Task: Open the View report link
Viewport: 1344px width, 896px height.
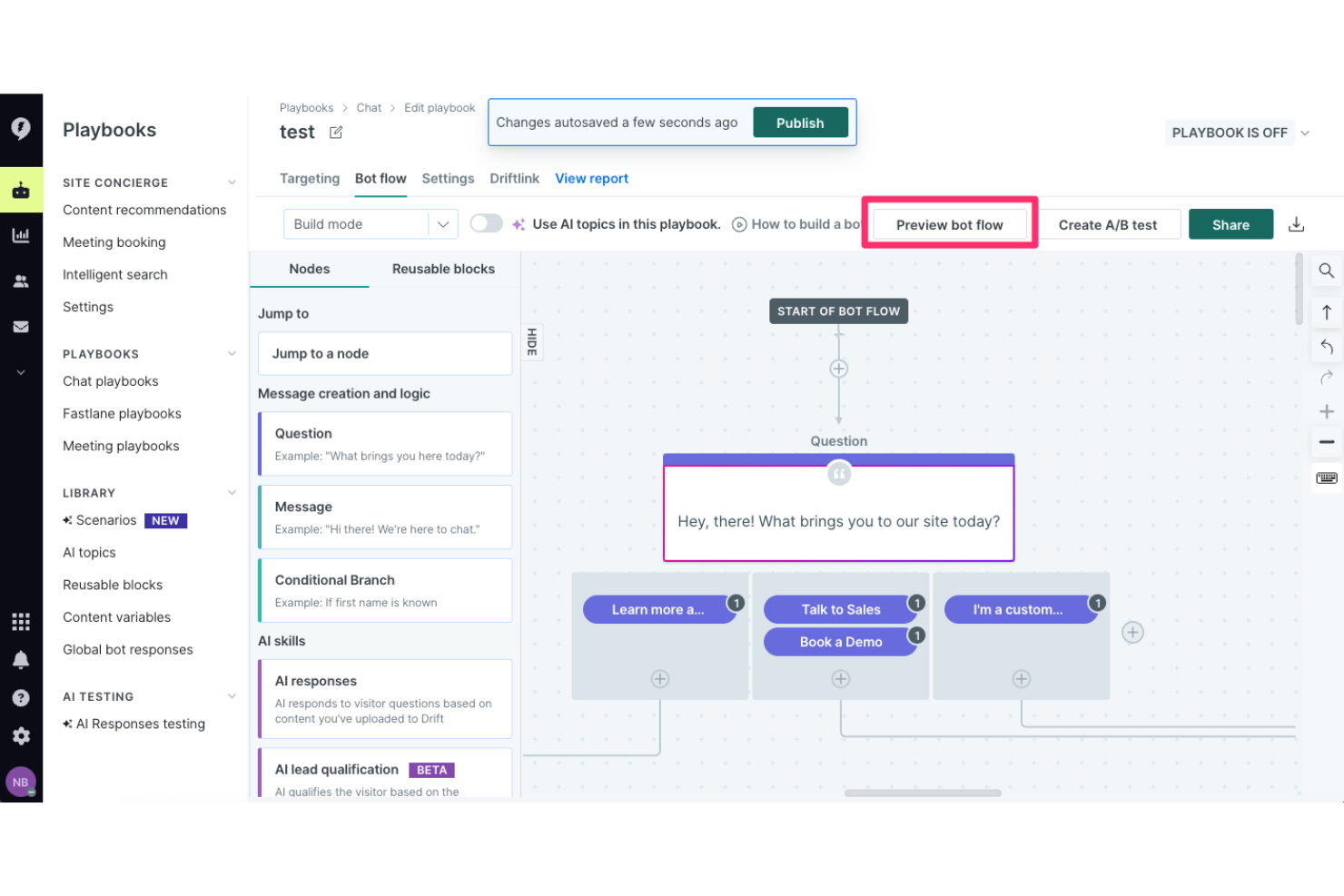Action: click(x=592, y=179)
